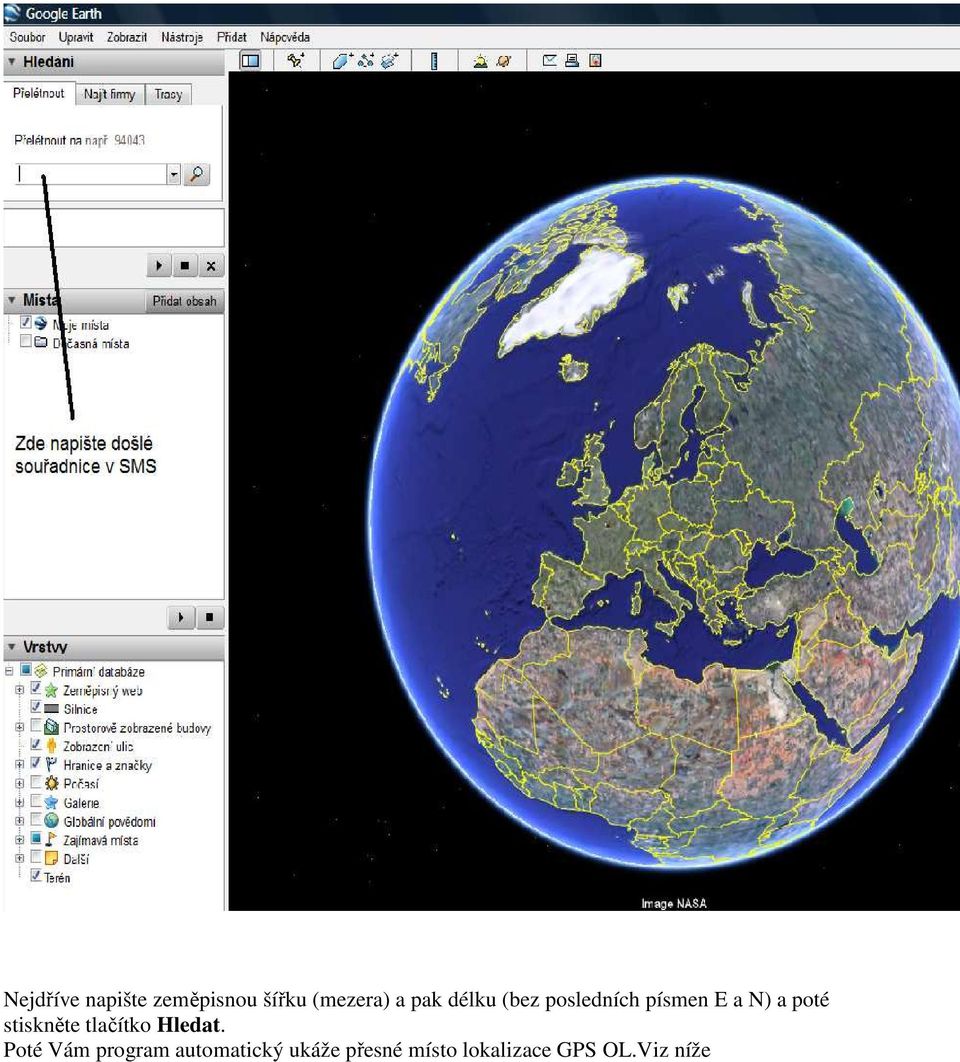This screenshot has height=1062, width=960.
Task: Click the flag icon of Hranice a značky
Action: click(x=51, y=764)
